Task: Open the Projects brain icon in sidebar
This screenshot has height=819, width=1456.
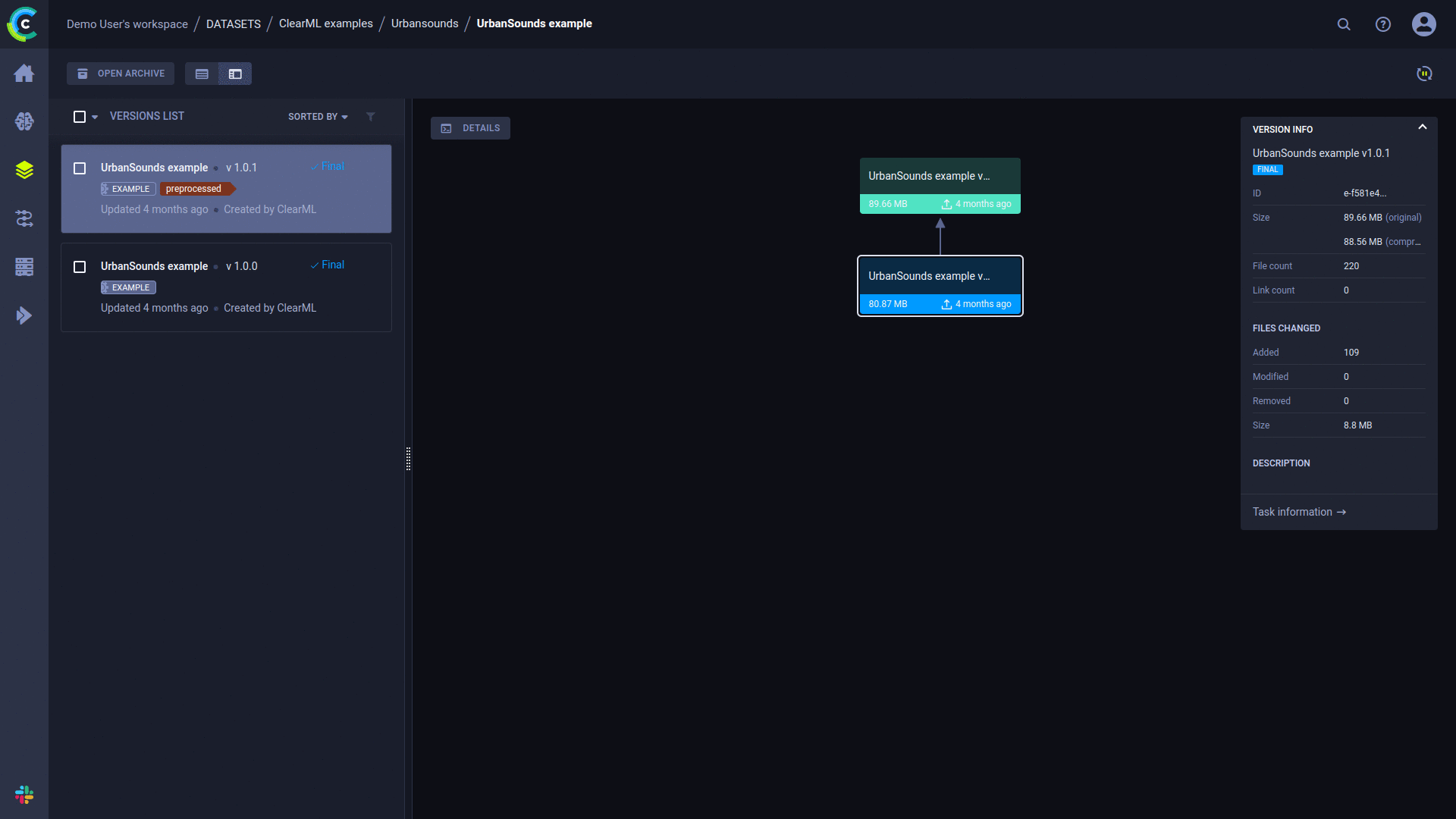Action: pos(24,121)
